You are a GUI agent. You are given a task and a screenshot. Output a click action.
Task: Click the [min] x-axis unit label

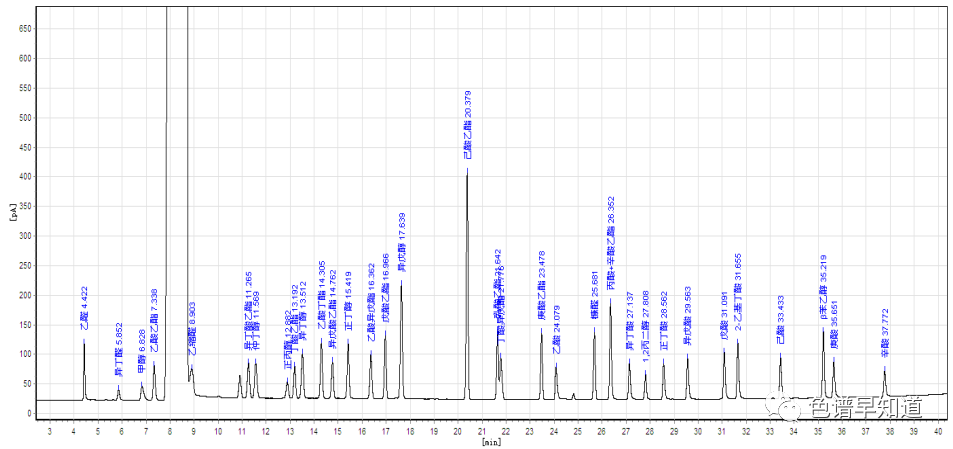click(490, 440)
